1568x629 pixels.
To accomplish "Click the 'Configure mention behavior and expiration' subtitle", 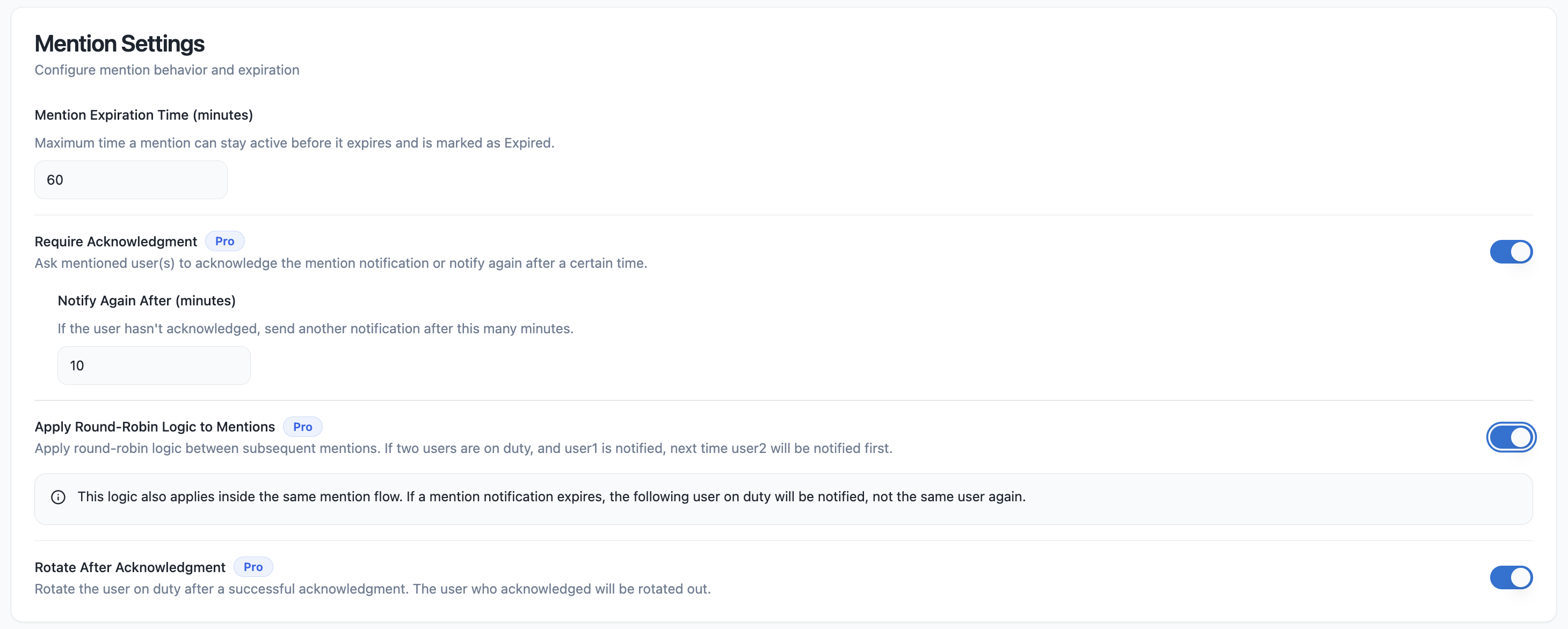I will (x=167, y=70).
